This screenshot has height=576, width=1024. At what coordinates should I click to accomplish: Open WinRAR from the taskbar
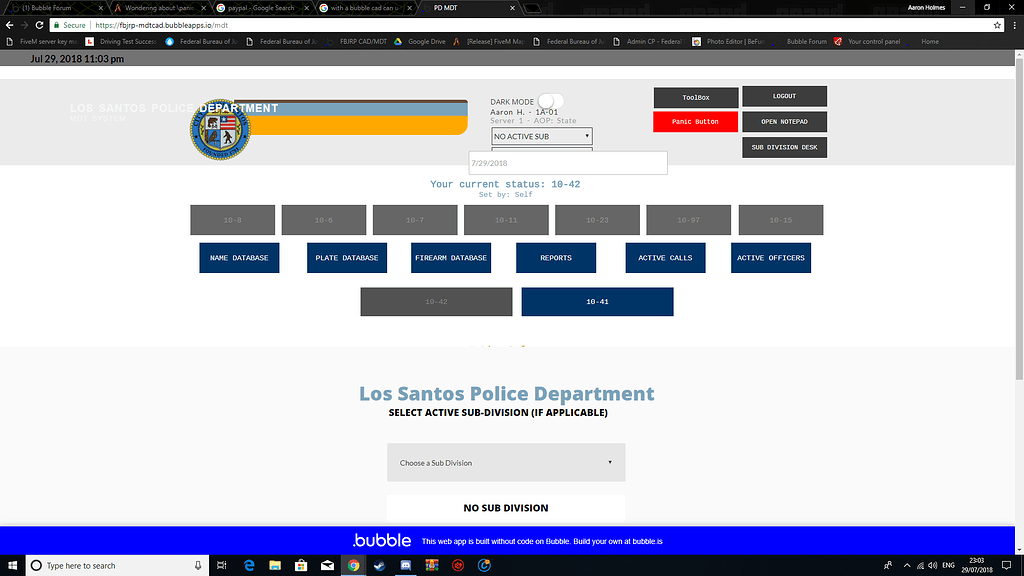(x=431, y=565)
